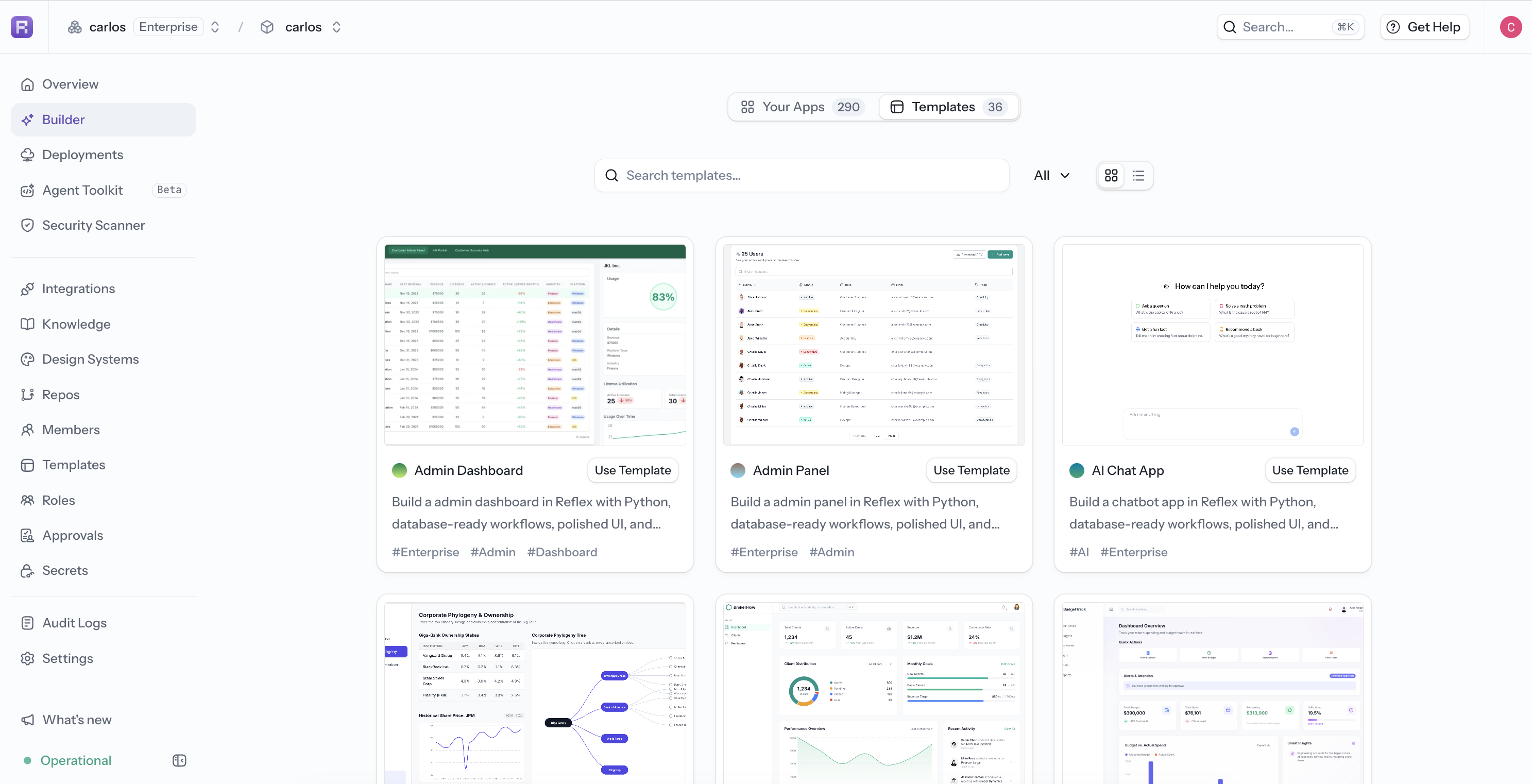Switch to list view layout
The height and width of the screenshot is (784, 1532).
(1138, 176)
